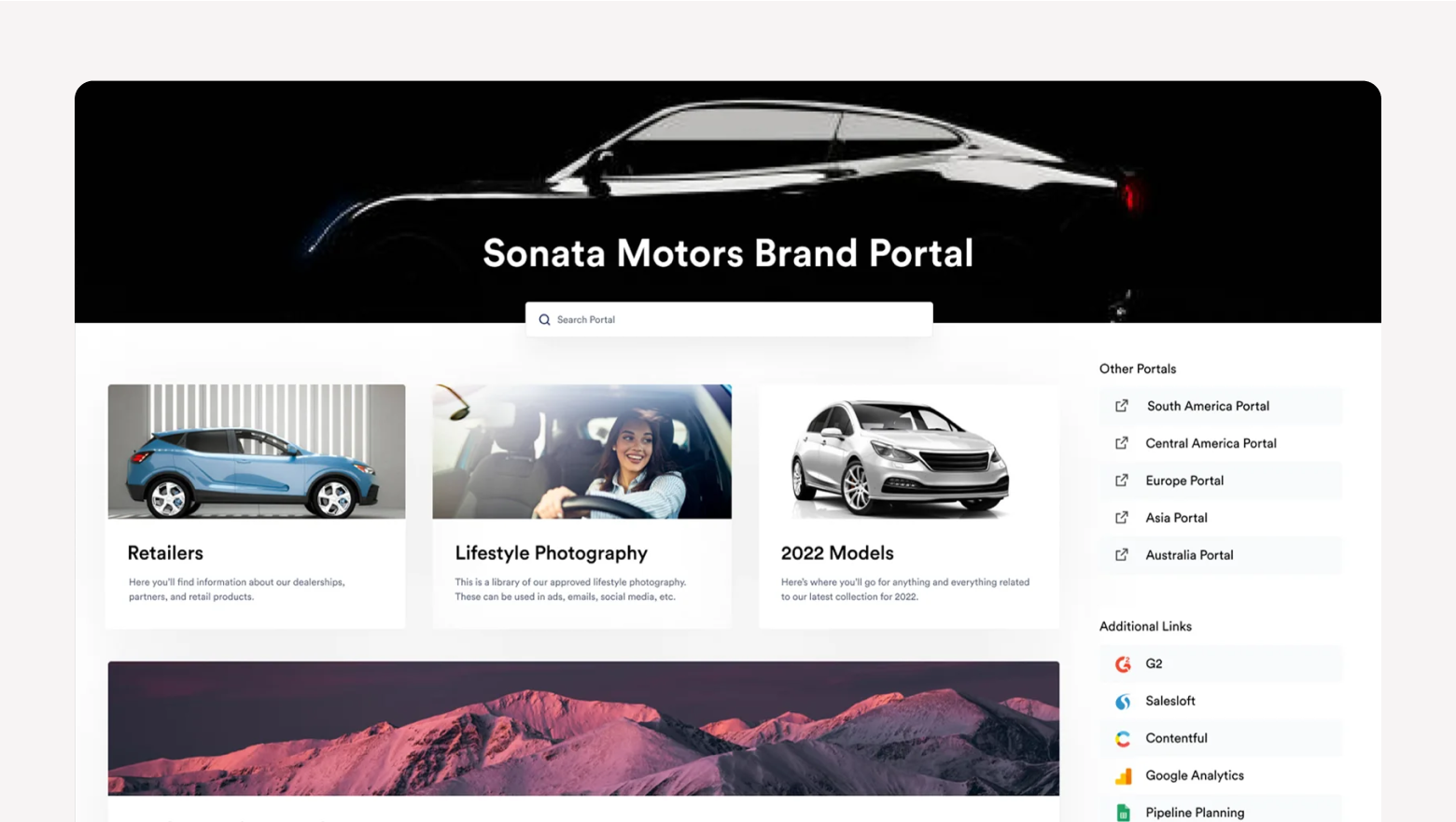Focus the Search Portal input field

click(x=729, y=319)
